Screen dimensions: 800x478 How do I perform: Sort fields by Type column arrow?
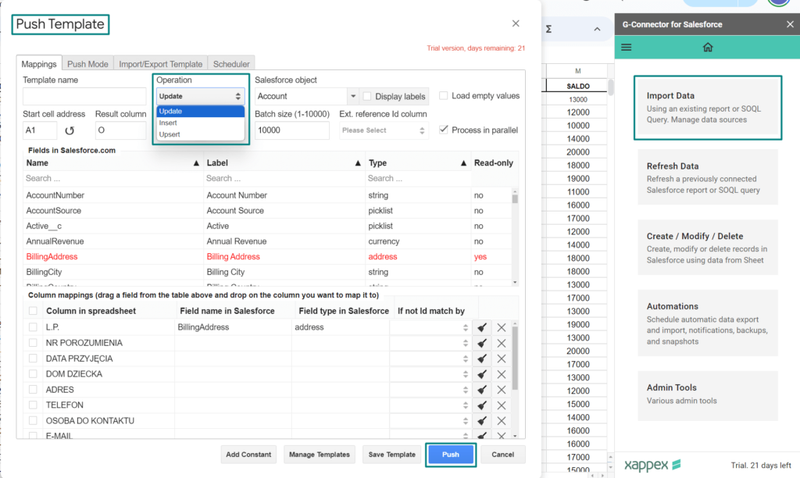point(463,163)
